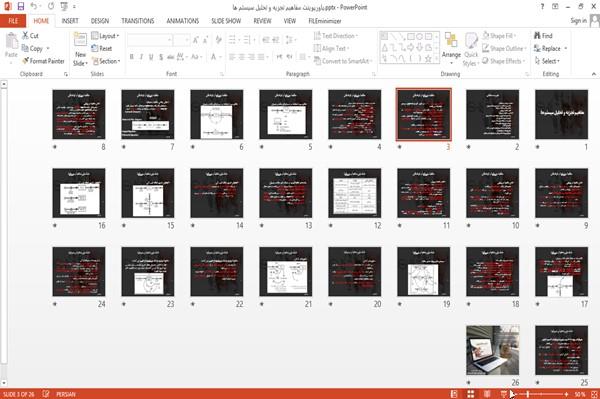This screenshot has width=600, height=399.
Task: Click spell check icon in status bar
Action: 46,394
